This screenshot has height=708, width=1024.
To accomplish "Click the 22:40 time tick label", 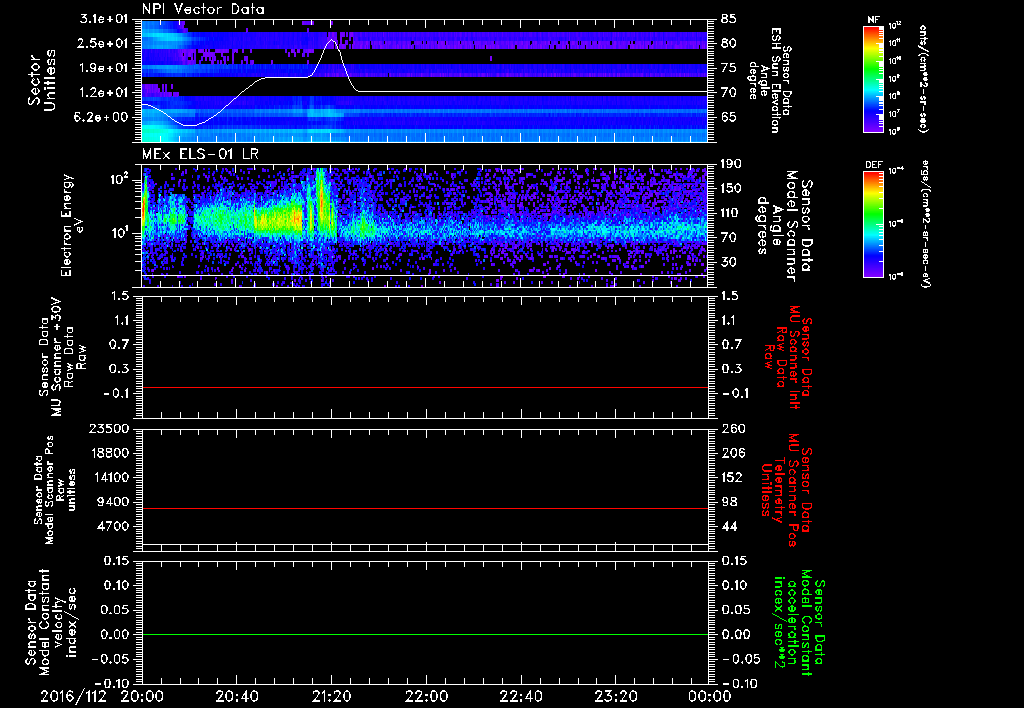I will 520,696.
